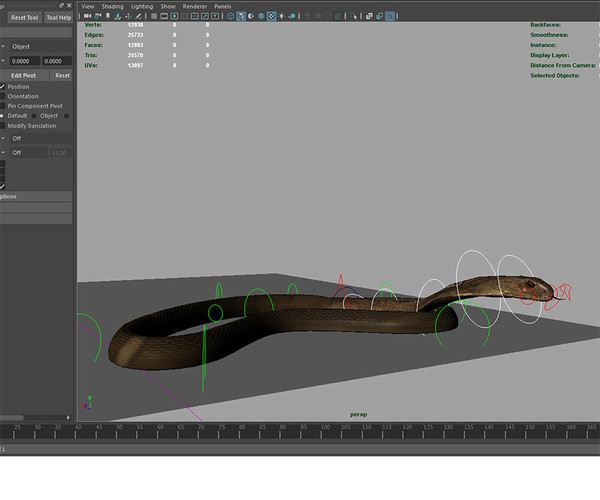The image size is (600, 500).
Task: Toggle Wireframe on Shaded icon
Action: (261, 16)
